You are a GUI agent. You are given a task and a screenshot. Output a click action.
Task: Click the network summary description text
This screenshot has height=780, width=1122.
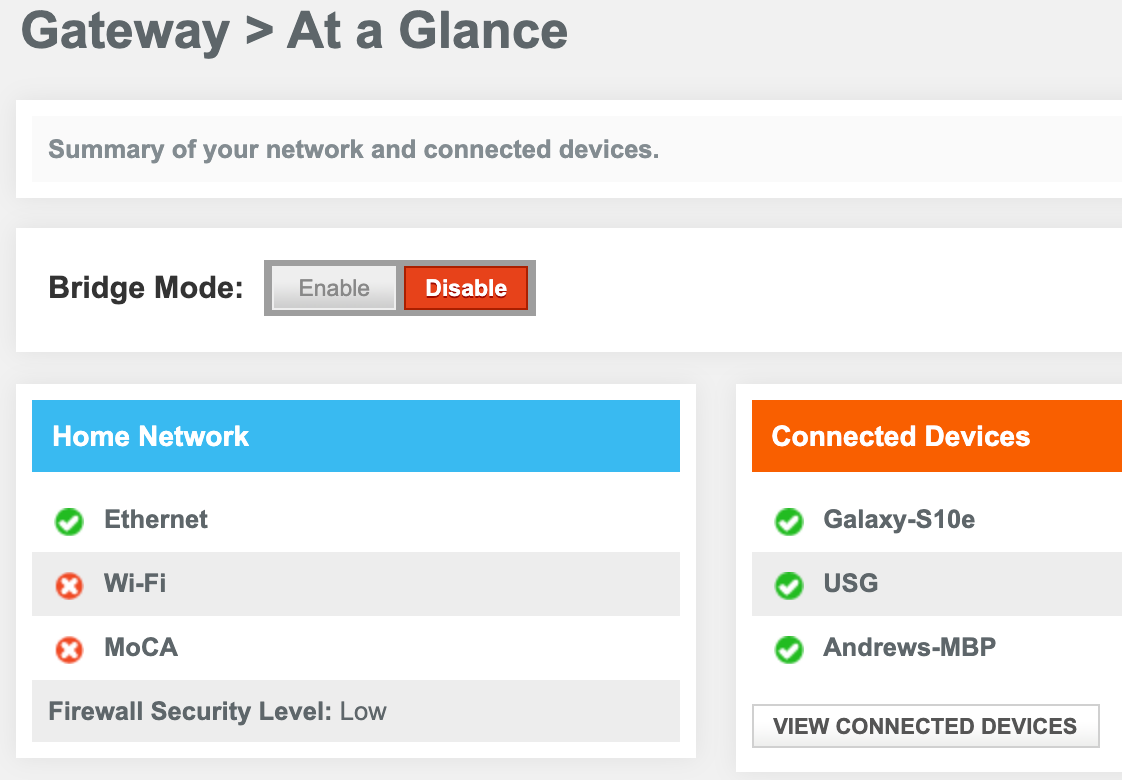pyautogui.click(x=354, y=150)
